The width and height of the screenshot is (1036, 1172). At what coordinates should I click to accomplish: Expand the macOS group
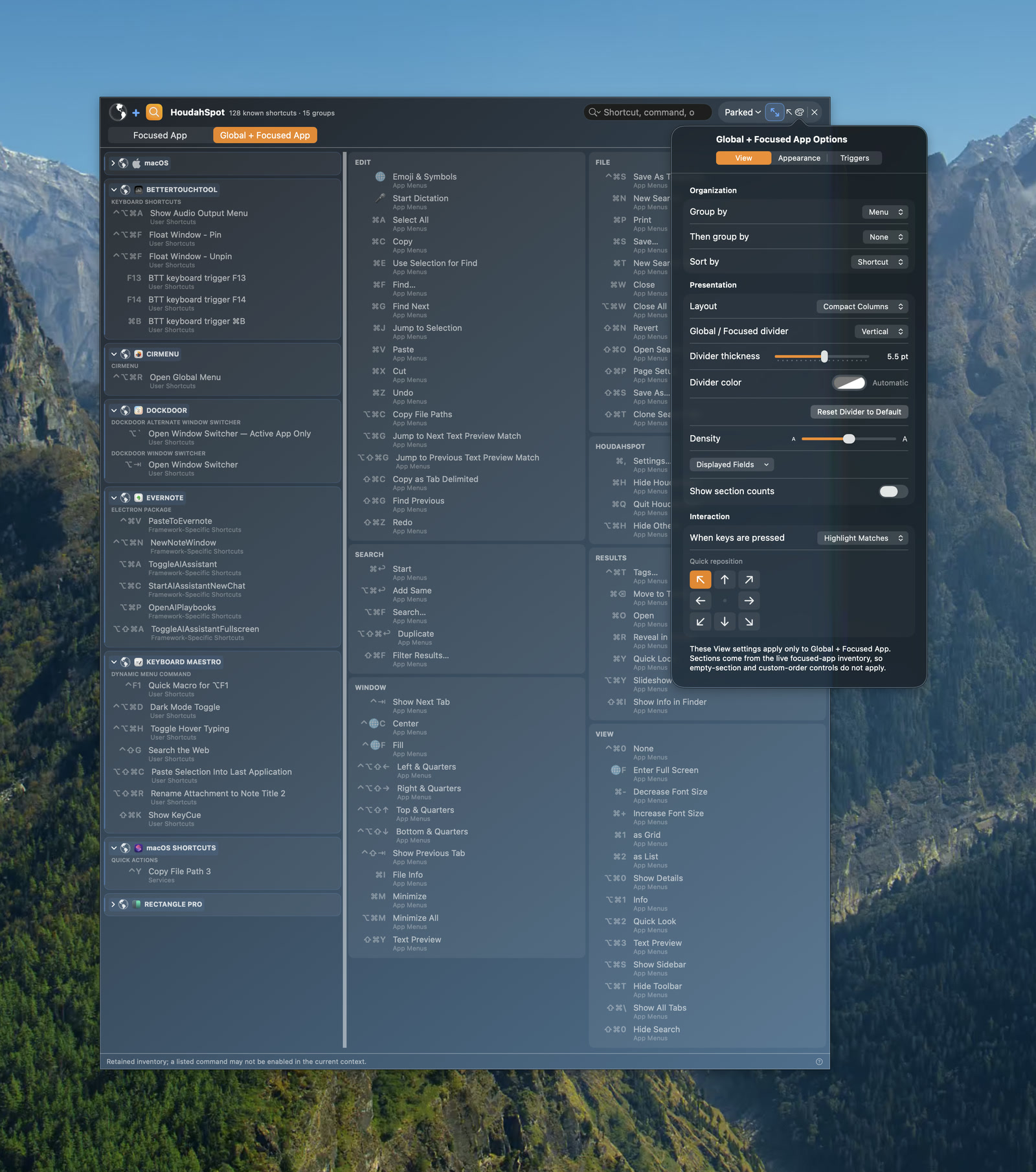113,163
